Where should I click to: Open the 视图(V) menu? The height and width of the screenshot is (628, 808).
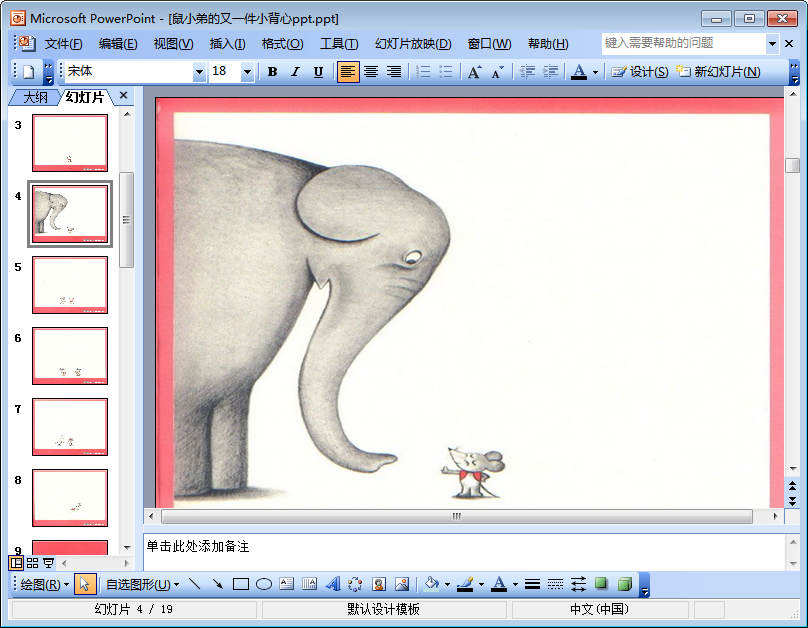tap(173, 44)
